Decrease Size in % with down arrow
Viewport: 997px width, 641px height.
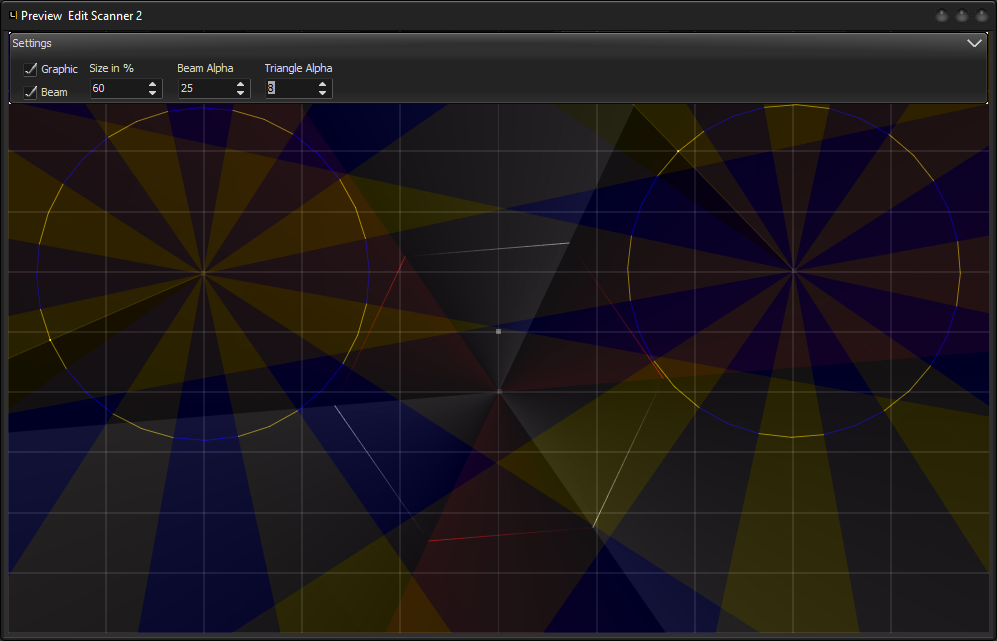[x=152, y=93]
